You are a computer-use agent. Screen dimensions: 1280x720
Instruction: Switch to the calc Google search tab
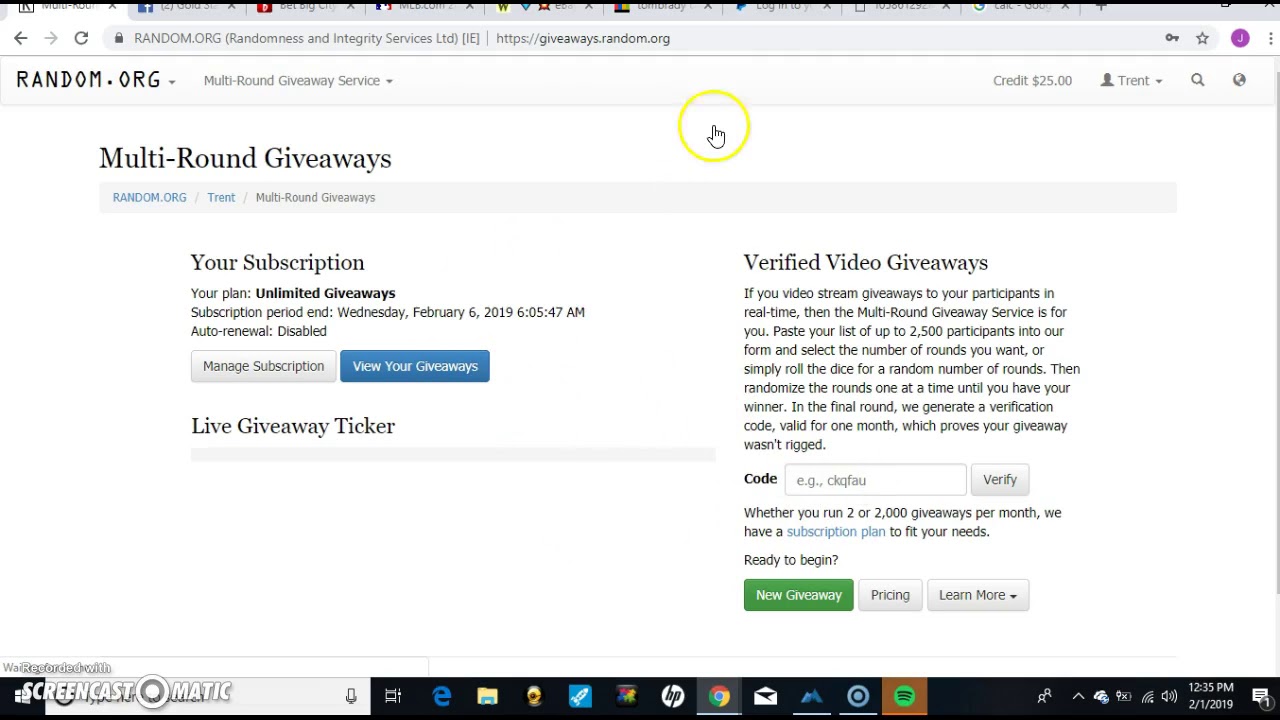click(1018, 6)
